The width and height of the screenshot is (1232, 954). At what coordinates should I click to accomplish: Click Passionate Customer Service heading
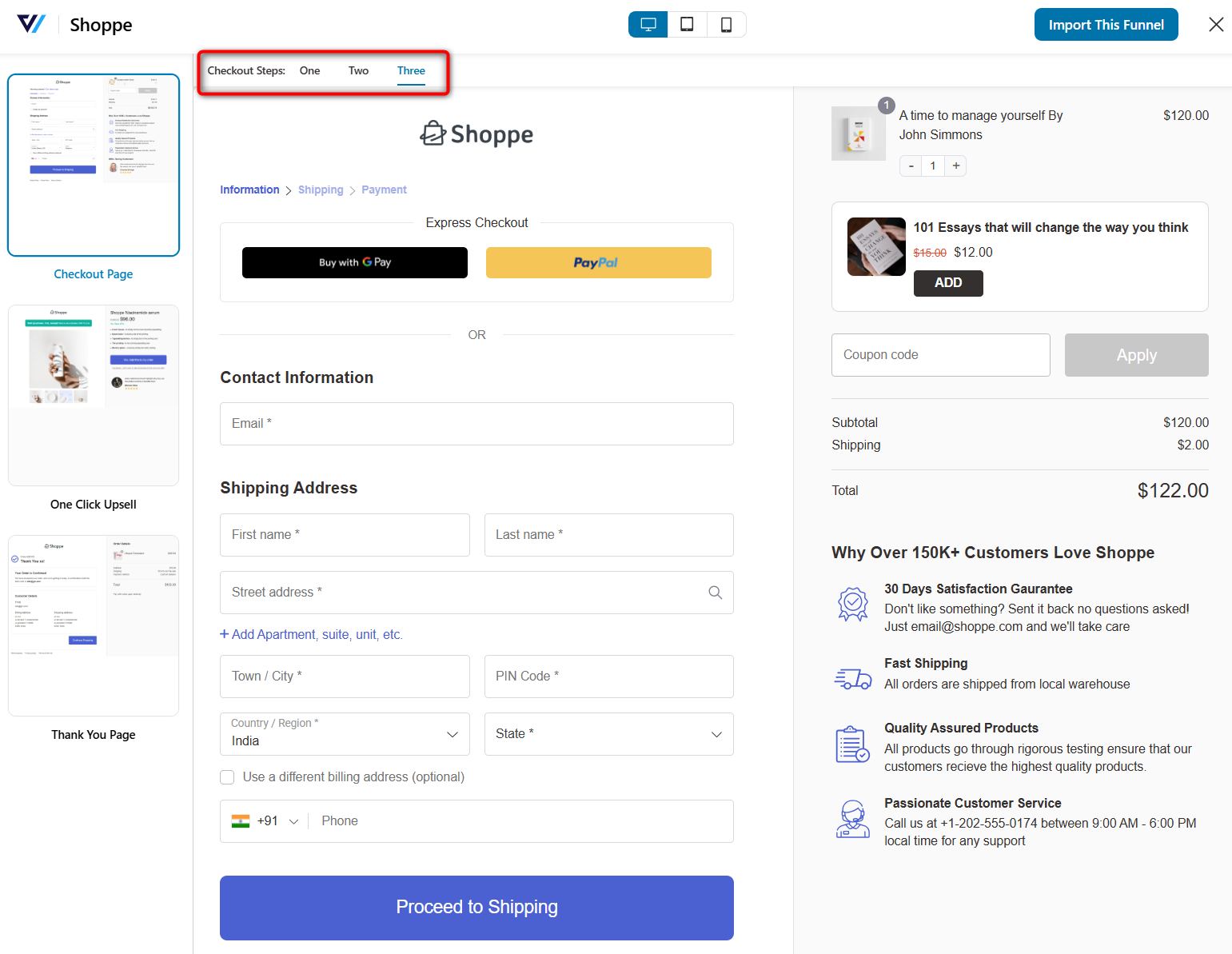pyautogui.click(x=972, y=804)
